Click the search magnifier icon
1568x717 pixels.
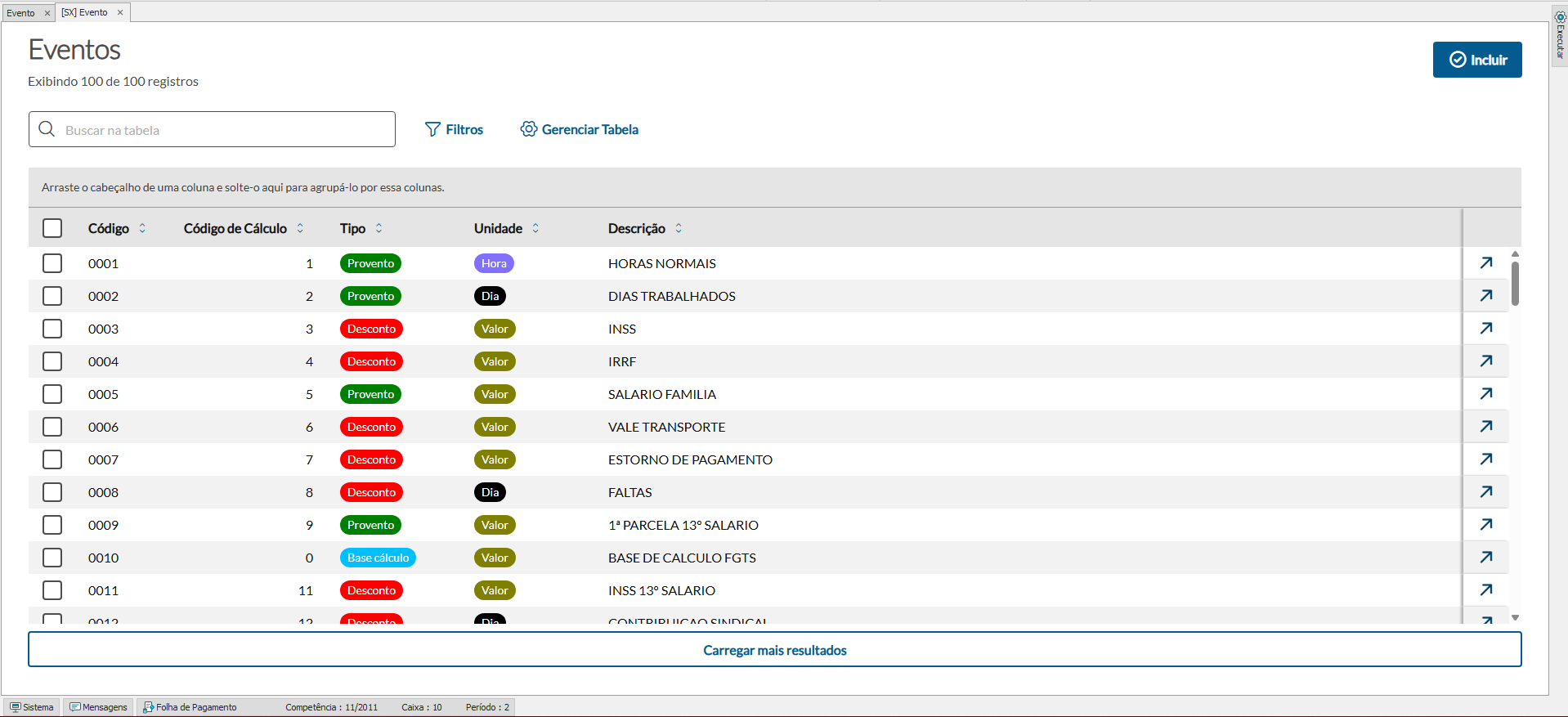pos(47,129)
